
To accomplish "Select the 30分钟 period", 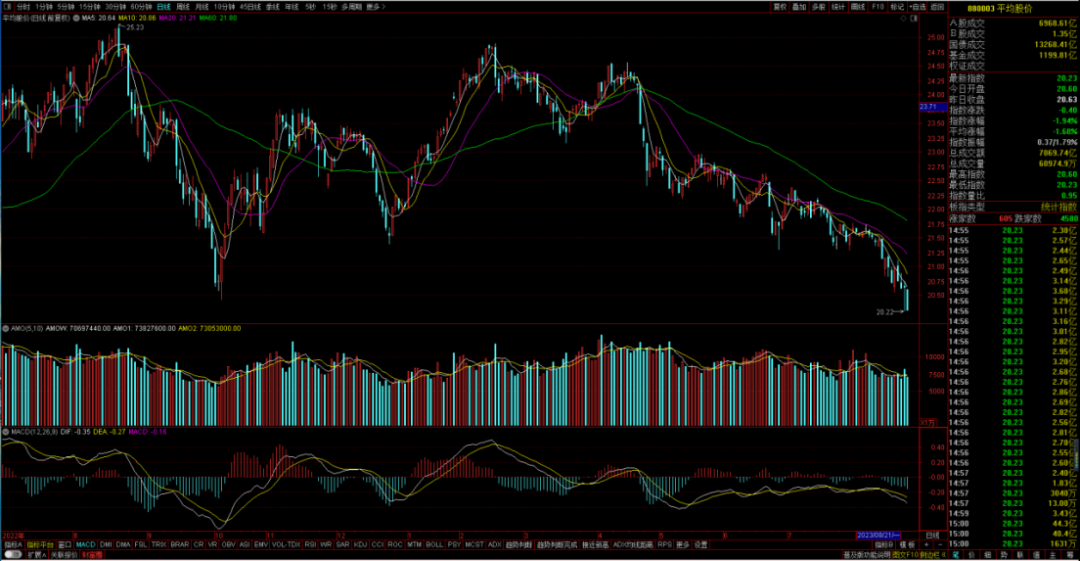I will point(115,6).
